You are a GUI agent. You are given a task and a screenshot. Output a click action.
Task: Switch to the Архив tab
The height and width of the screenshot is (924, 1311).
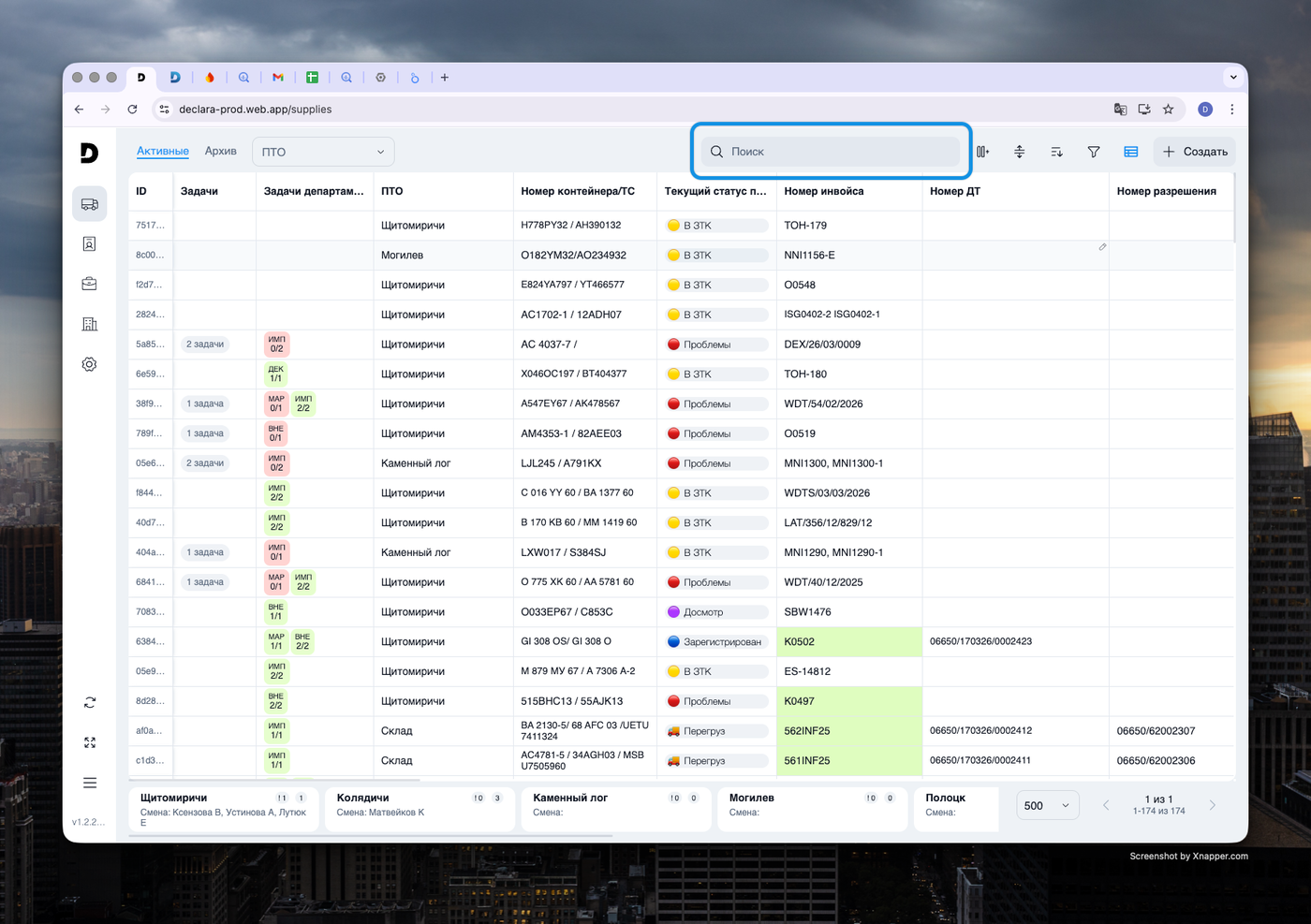[221, 151]
